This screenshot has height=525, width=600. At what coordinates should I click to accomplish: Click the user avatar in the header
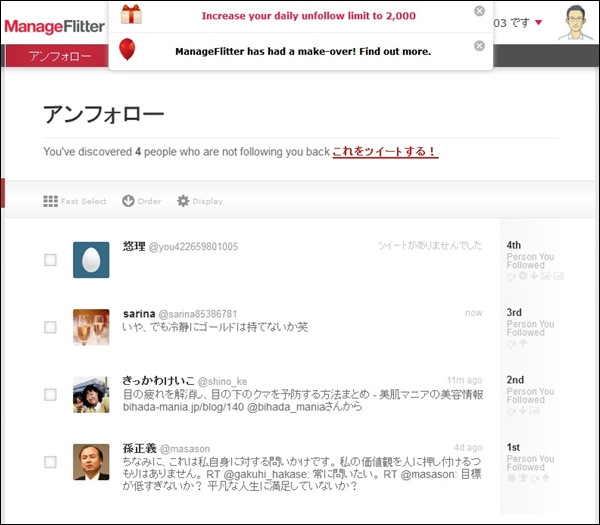[576, 22]
